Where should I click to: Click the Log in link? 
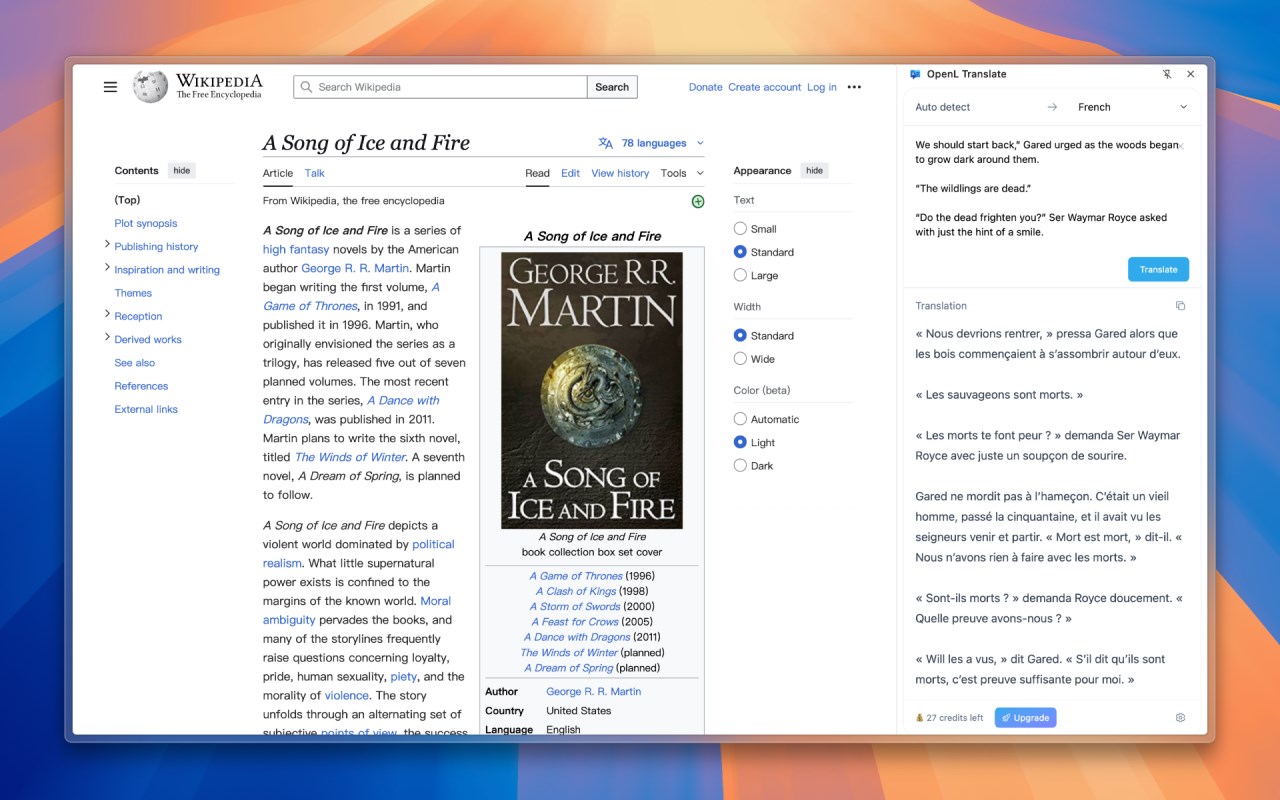tap(822, 87)
